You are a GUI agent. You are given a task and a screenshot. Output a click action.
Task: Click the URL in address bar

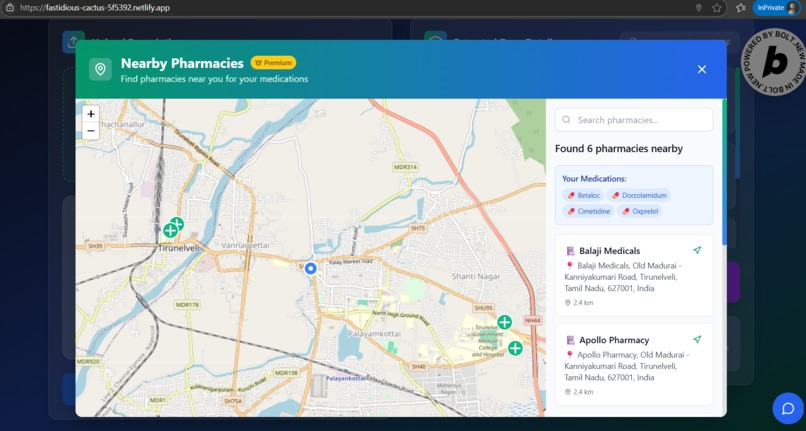[x=95, y=8]
